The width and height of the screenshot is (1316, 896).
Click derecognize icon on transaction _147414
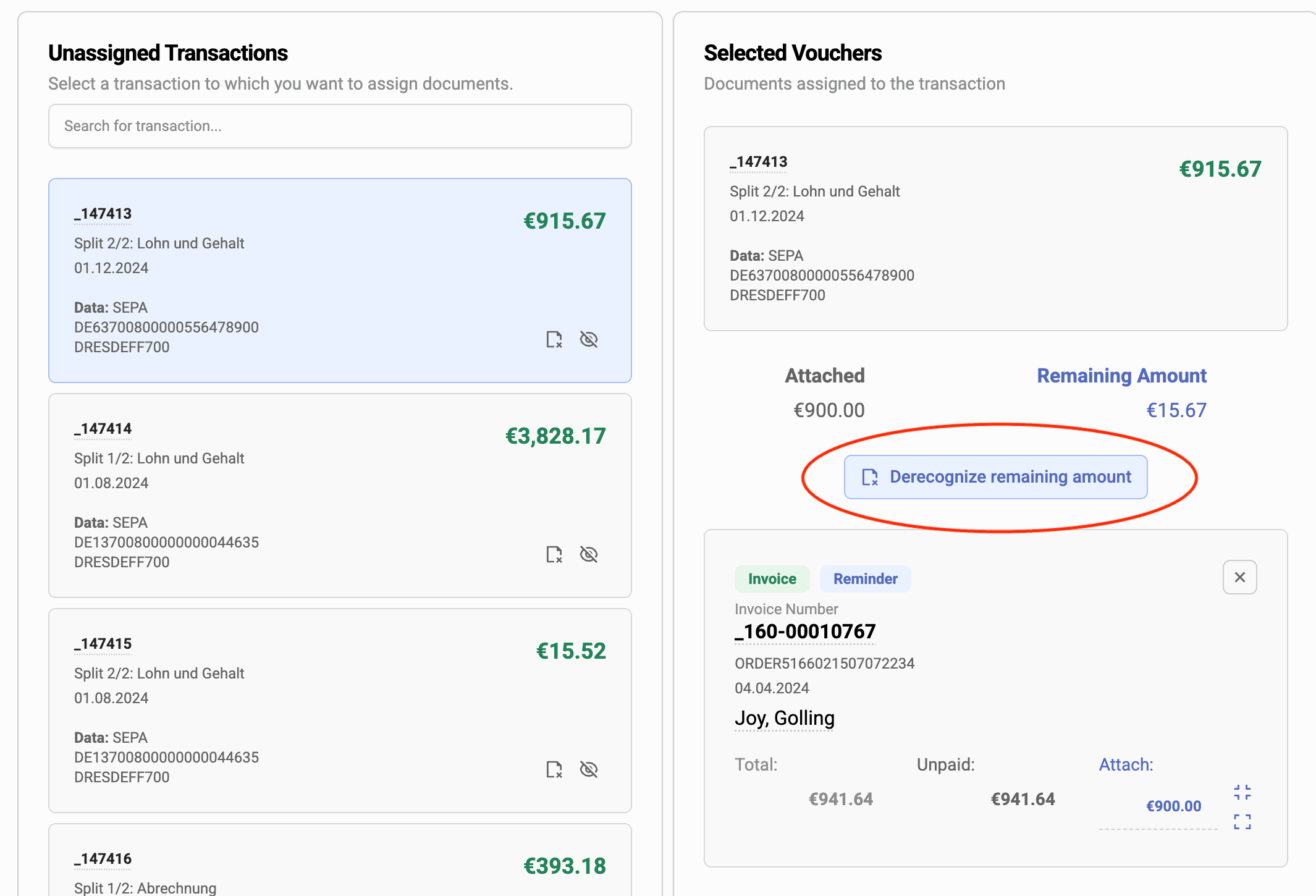[554, 554]
